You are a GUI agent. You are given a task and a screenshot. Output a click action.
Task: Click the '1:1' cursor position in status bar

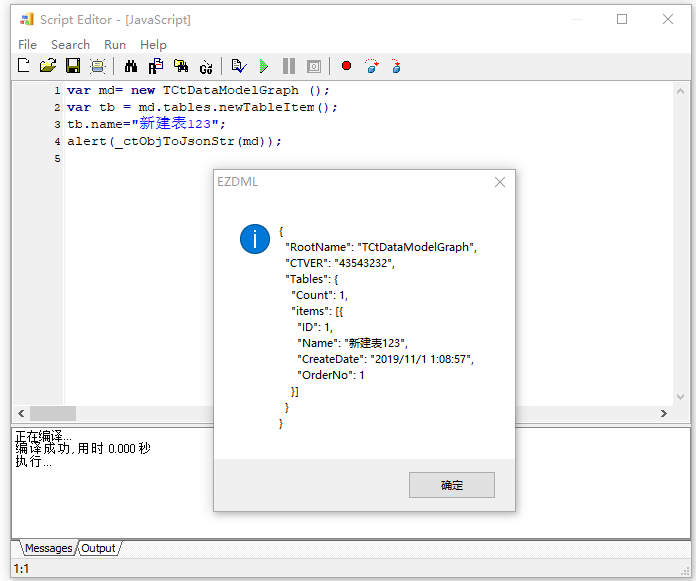point(21,569)
